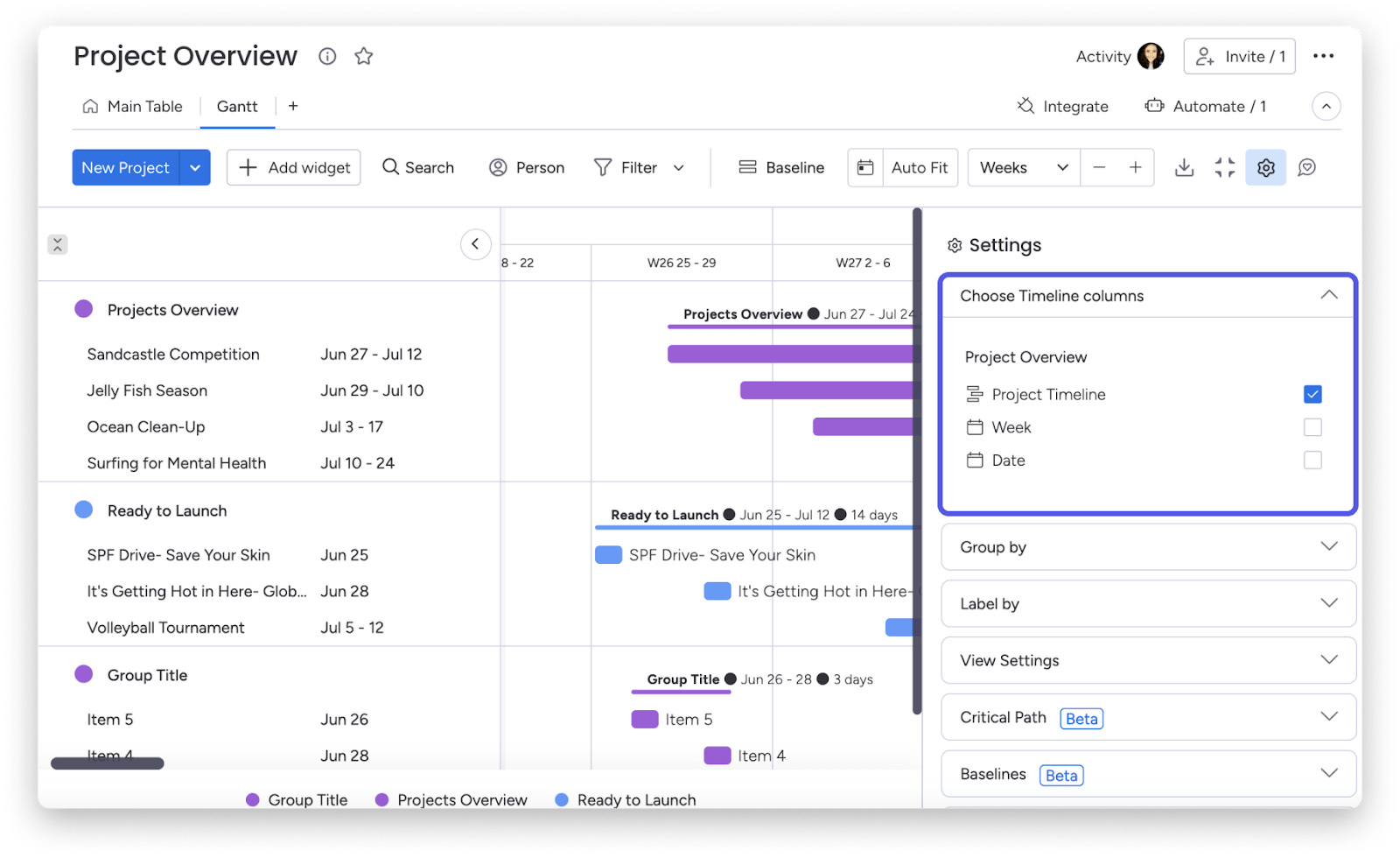This screenshot has height=858, width=1400.
Task: Open Gantt Settings with the gear icon
Action: coord(1266,167)
